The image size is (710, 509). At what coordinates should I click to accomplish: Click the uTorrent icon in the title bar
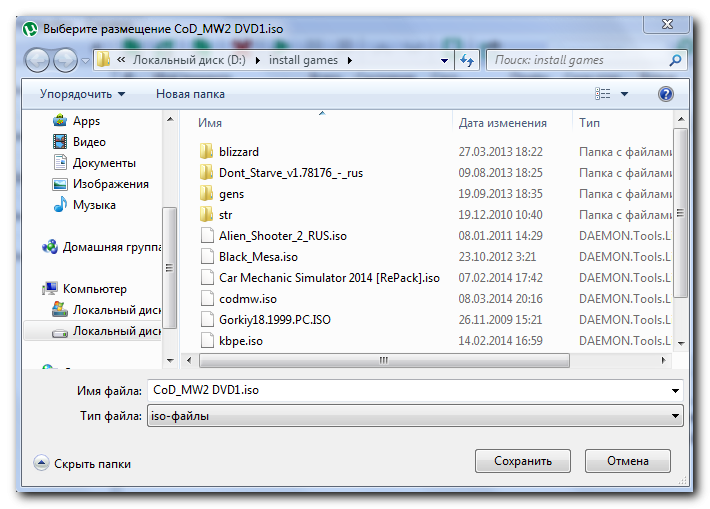[x=30, y=29]
